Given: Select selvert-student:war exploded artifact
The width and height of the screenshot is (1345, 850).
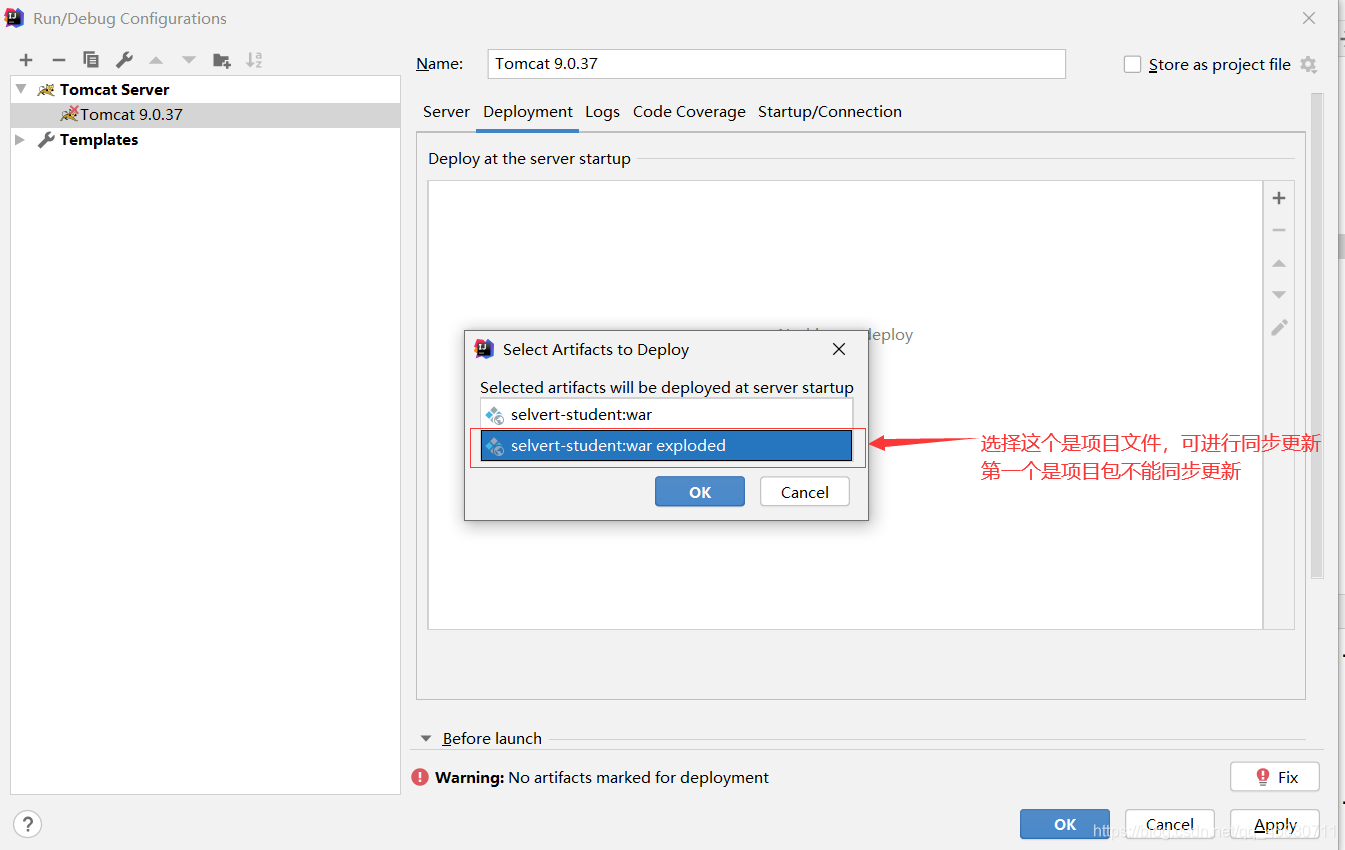Looking at the screenshot, I should click(666, 446).
